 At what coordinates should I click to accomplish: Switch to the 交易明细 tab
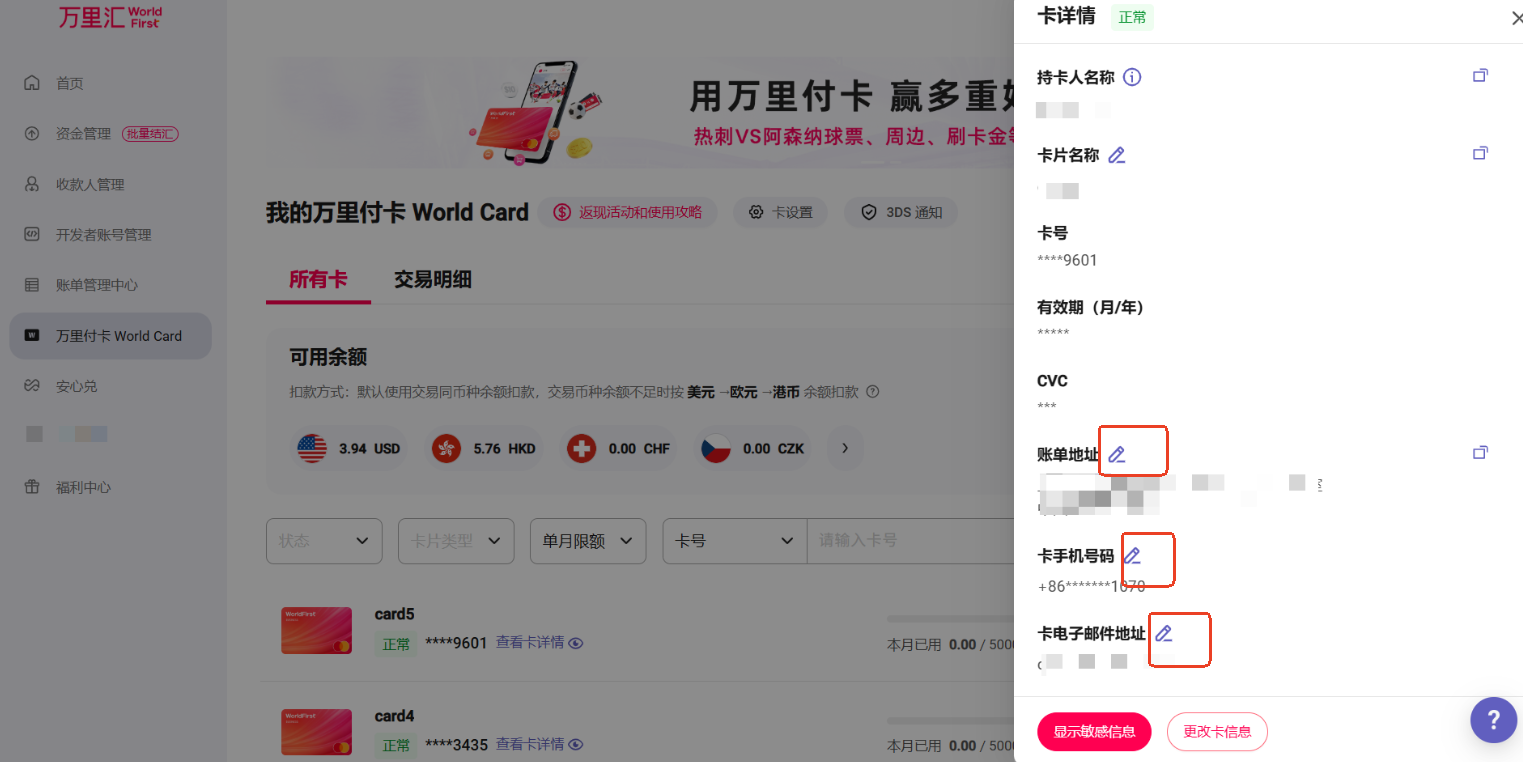click(x=432, y=280)
